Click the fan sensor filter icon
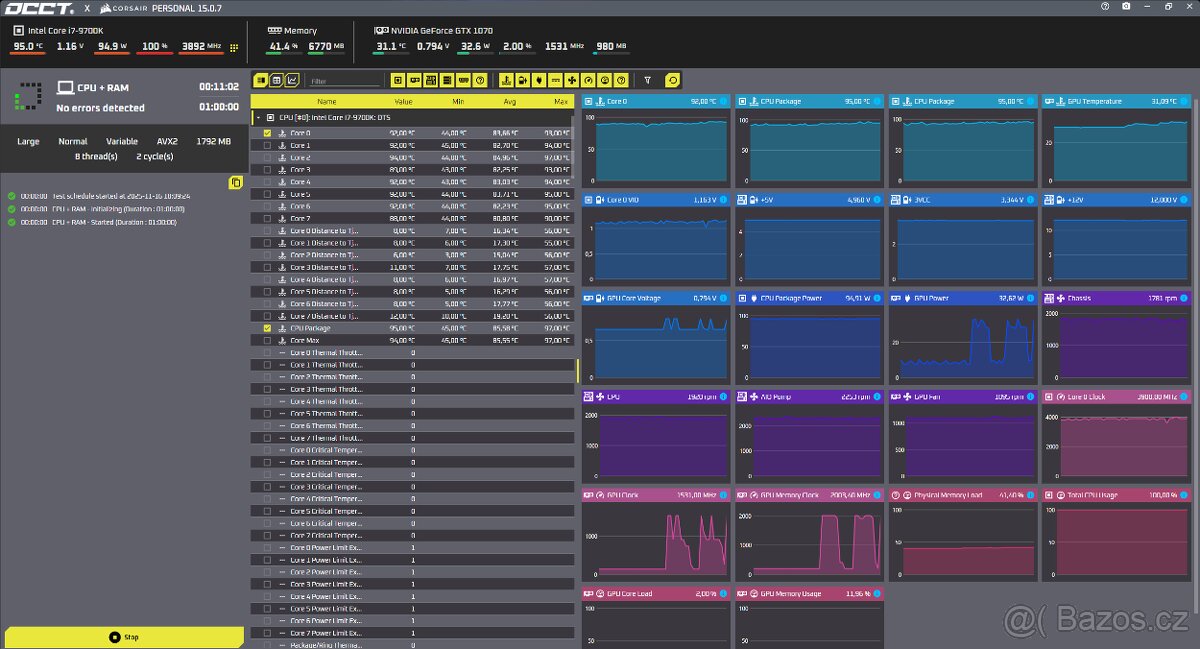 [x=571, y=80]
